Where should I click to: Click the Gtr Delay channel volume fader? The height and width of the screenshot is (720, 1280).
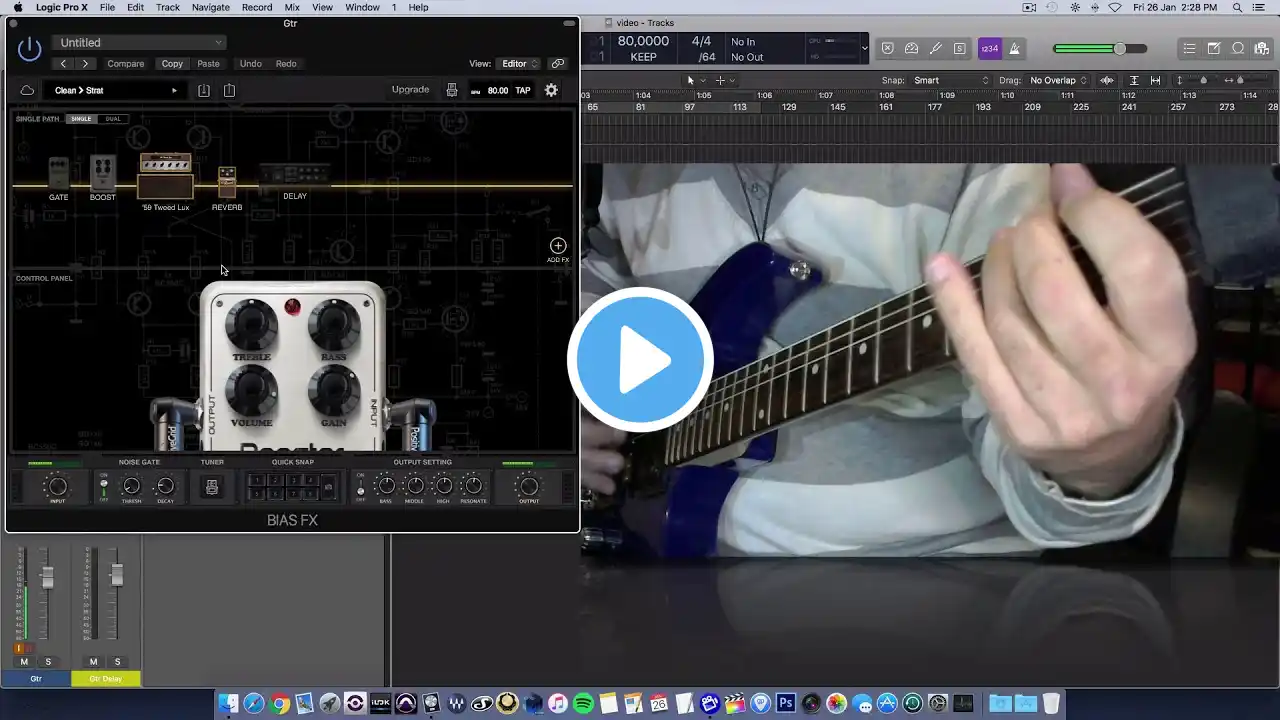tap(116, 574)
